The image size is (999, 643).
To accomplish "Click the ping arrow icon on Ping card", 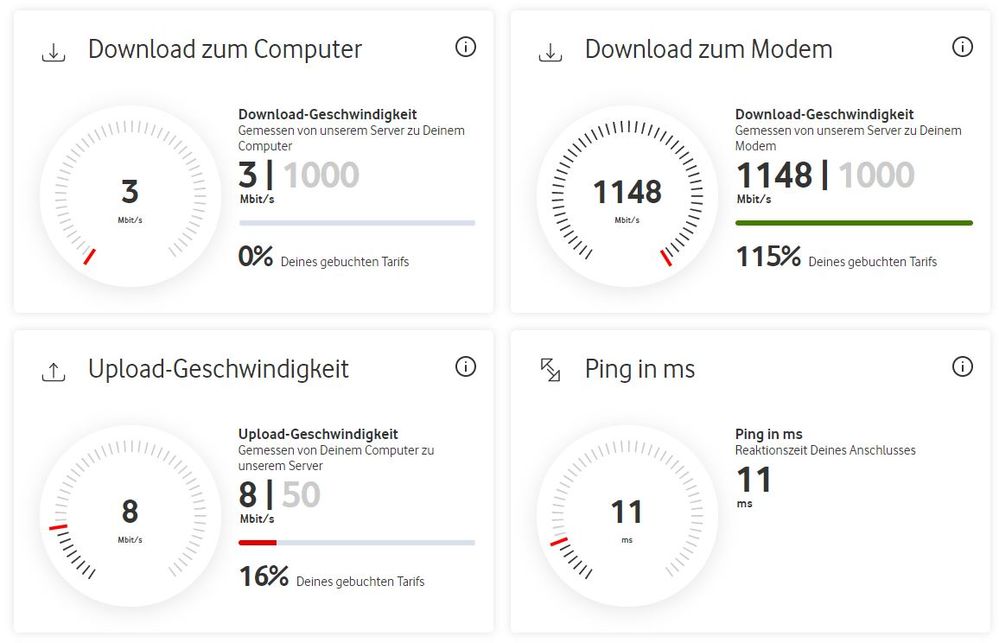I will (551, 367).
